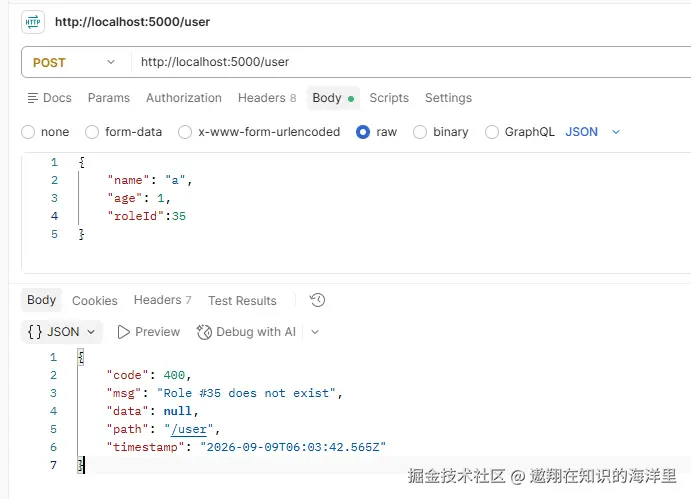Select the binary body type radio
Viewport: 691px width, 499px height.
click(420, 132)
